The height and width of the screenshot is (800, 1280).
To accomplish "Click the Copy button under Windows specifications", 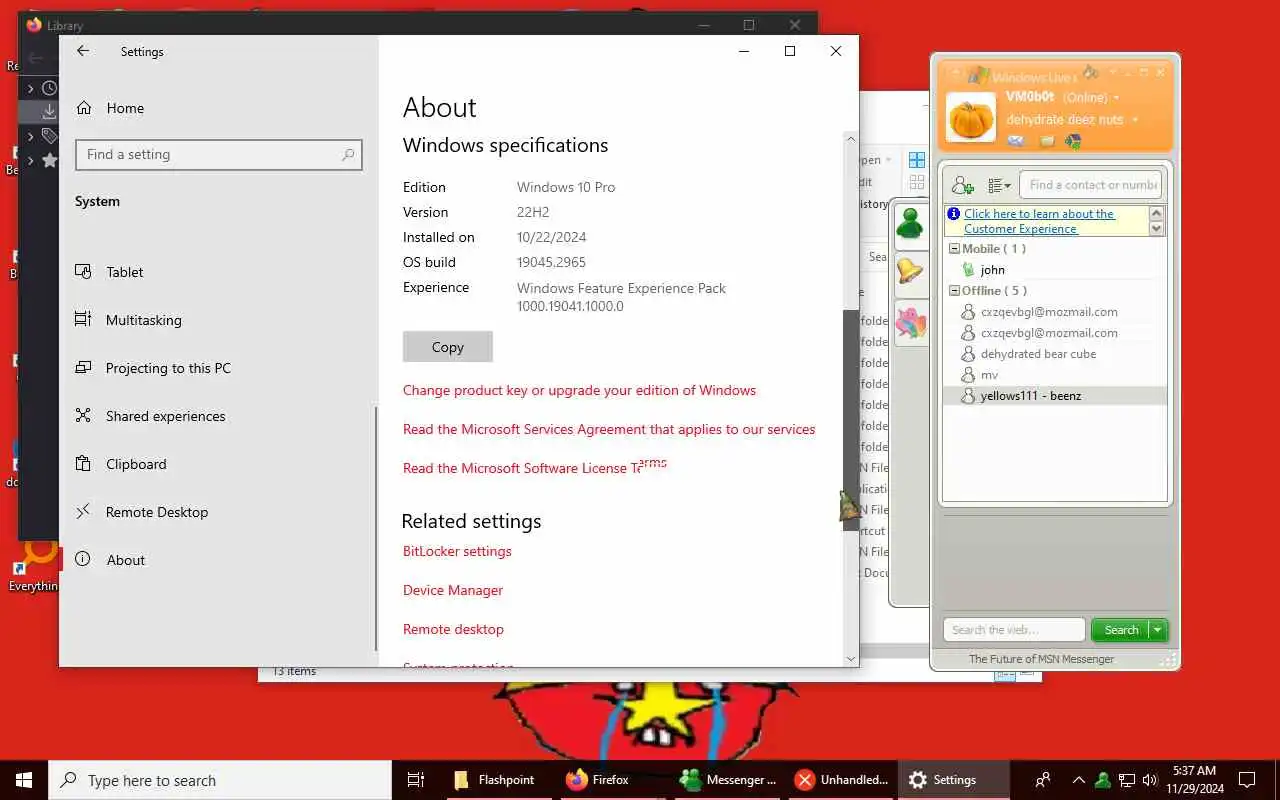I will (448, 347).
